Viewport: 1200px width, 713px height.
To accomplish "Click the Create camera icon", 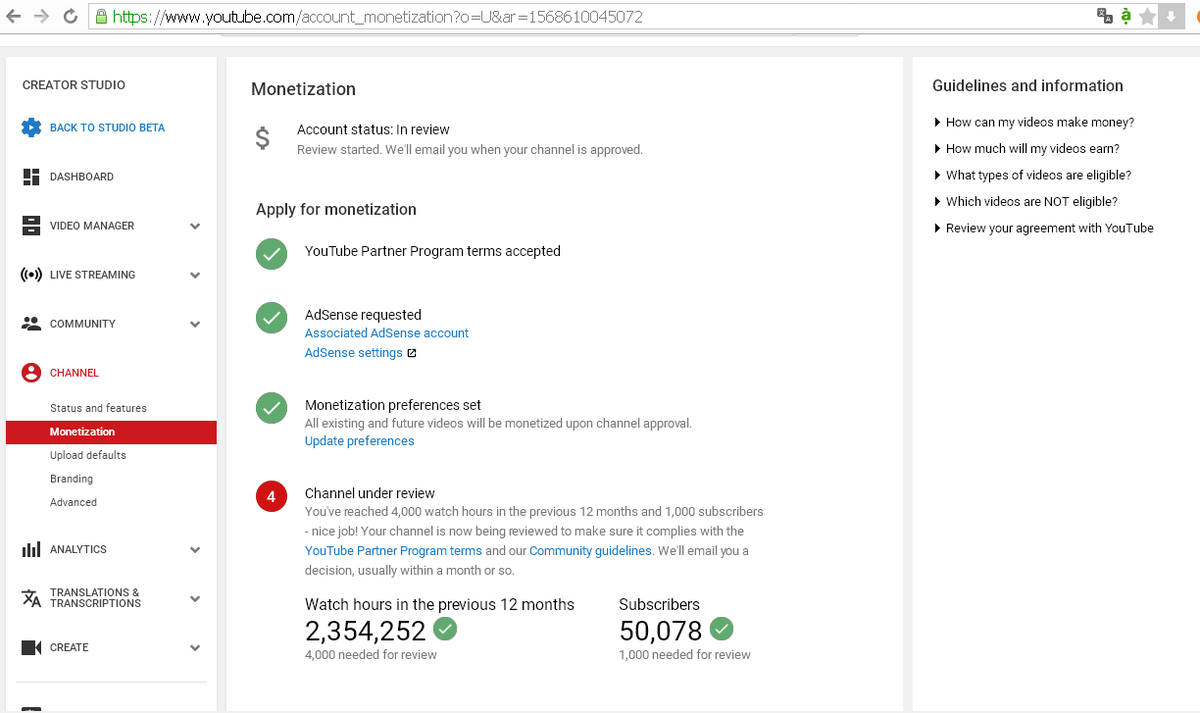I will click(31, 648).
